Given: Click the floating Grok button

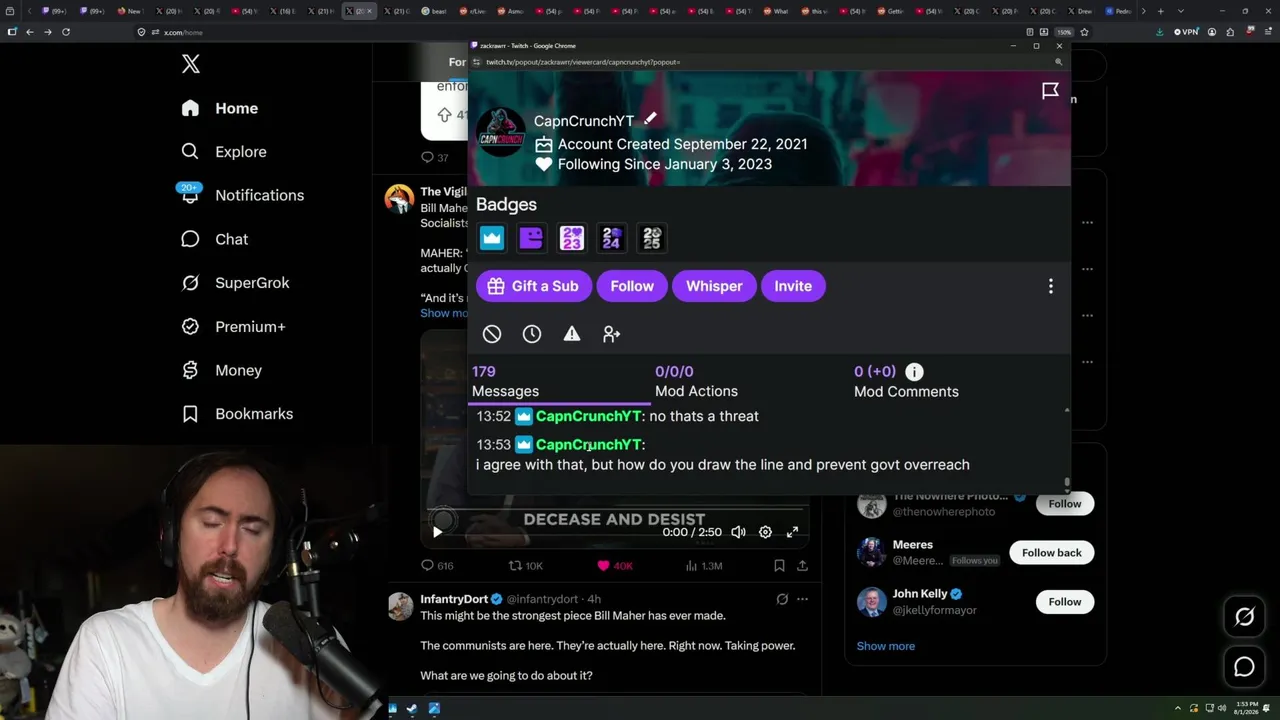Looking at the screenshot, I should point(1244,617).
